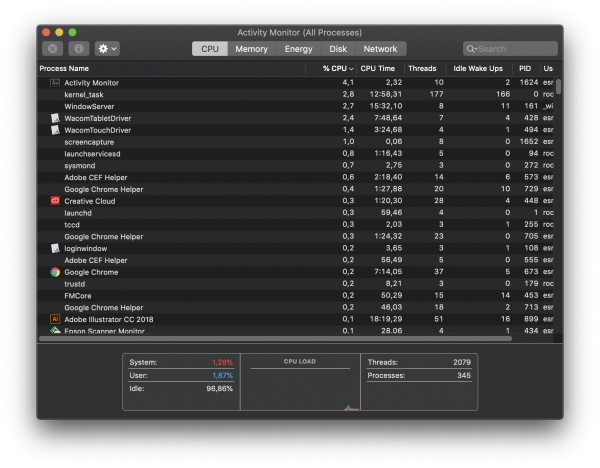Select Google Chrome Helper with PID 729
600x468 pixels.
pyautogui.click(x=295, y=189)
